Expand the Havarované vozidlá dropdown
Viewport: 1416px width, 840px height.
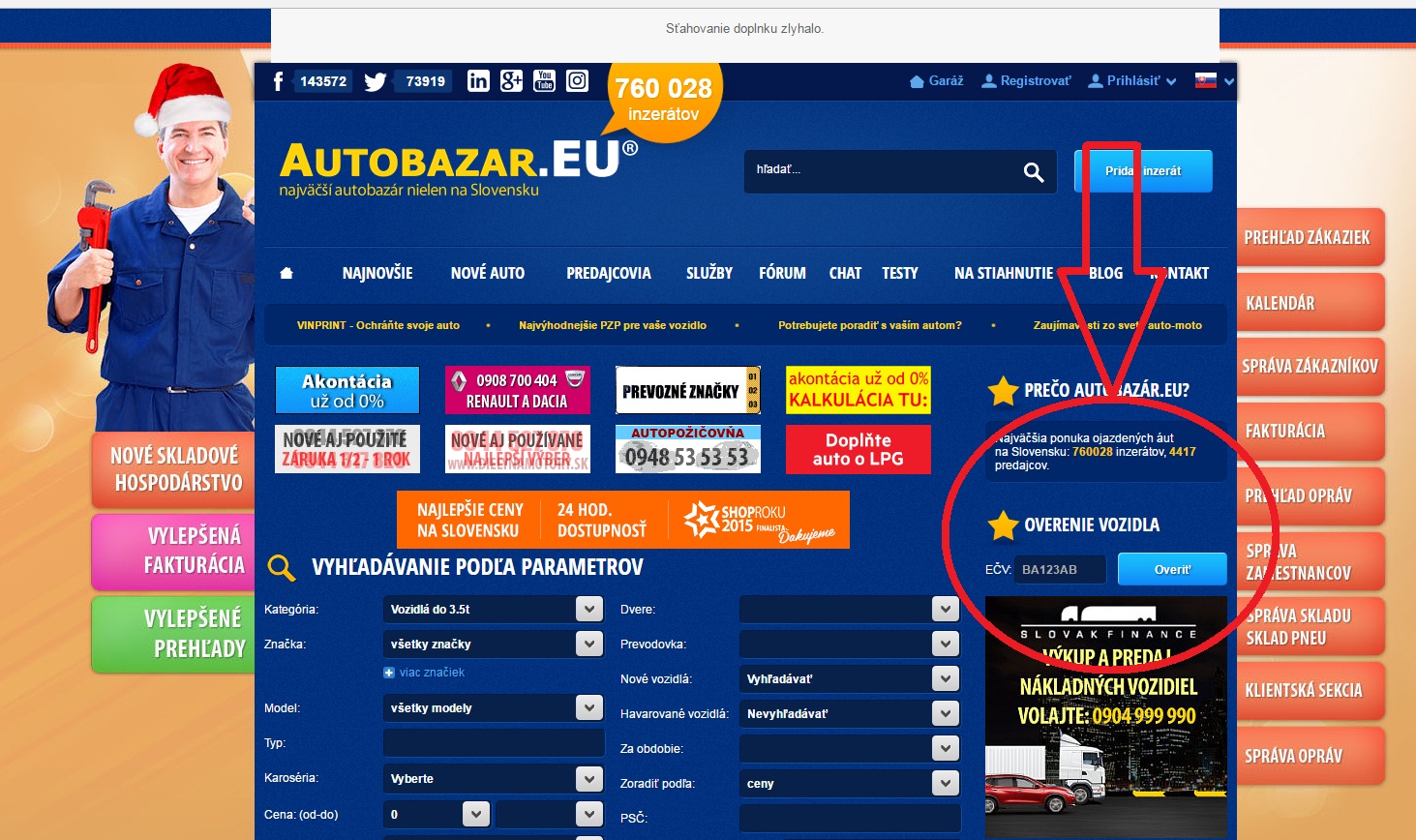(x=850, y=713)
